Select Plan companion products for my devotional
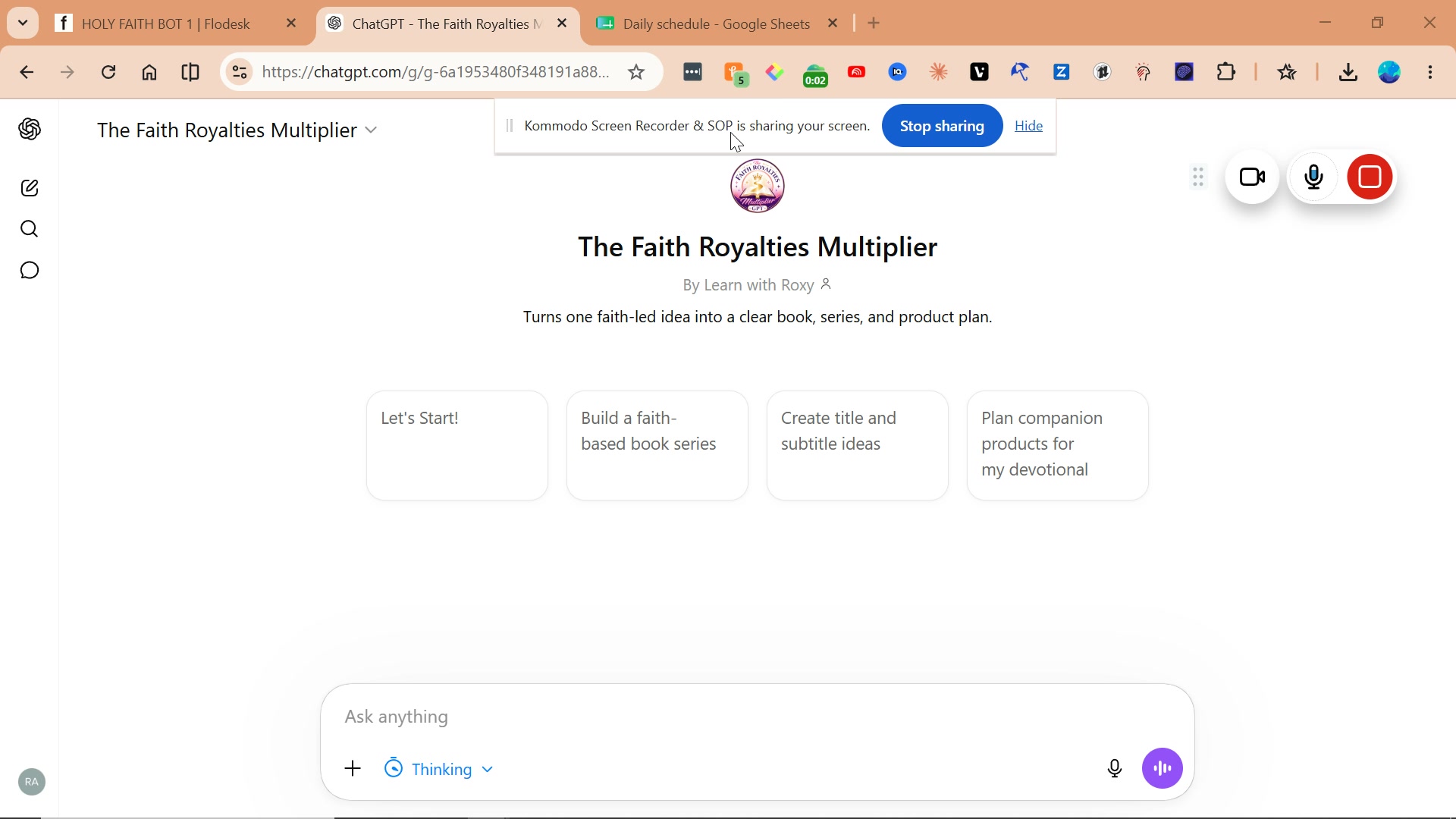Screen dimensions: 1456x819 click(x=1058, y=446)
